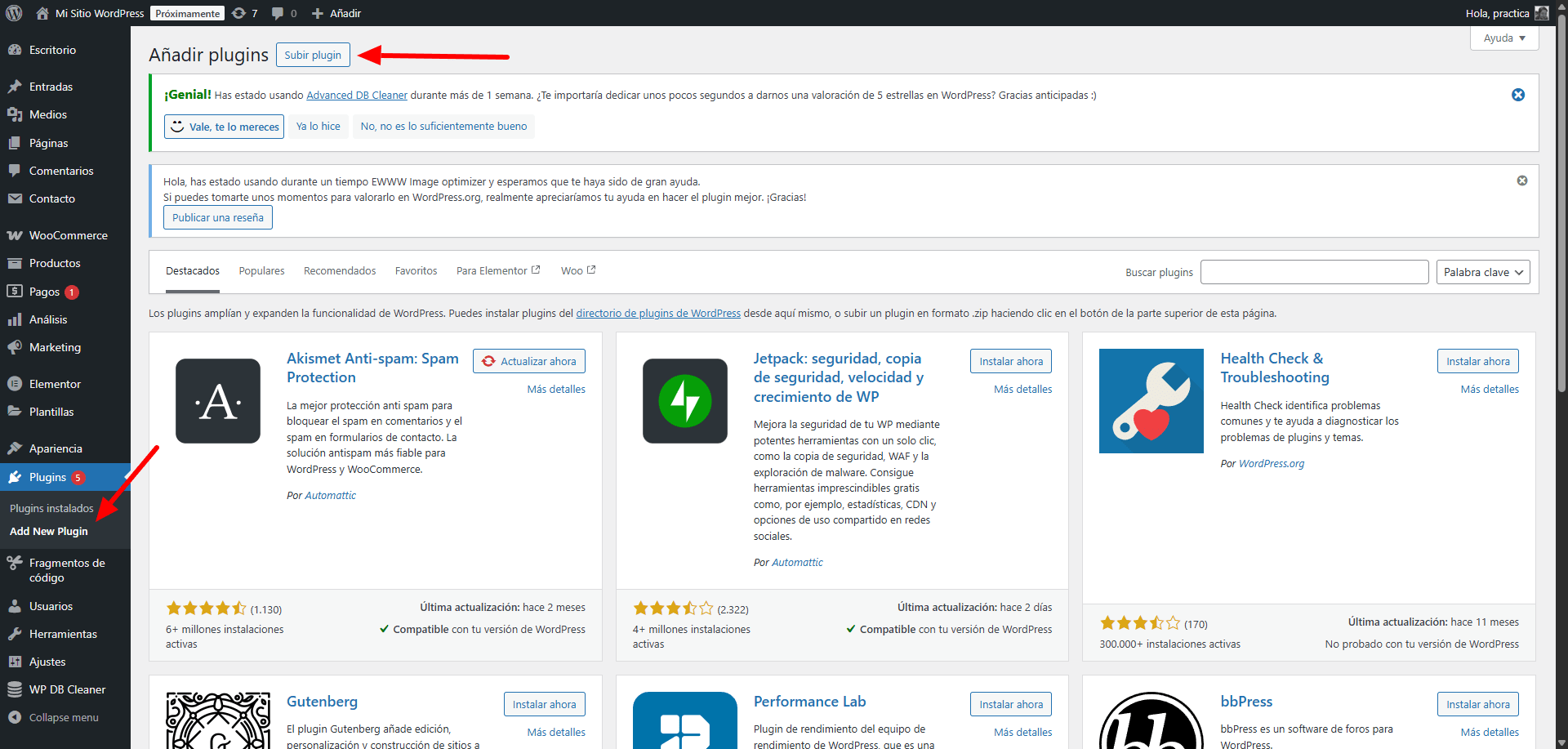Open Ajustes in the sidebar
Image resolution: width=1568 pixels, height=749 pixels.
pyautogui.click(x=65, y=662)
